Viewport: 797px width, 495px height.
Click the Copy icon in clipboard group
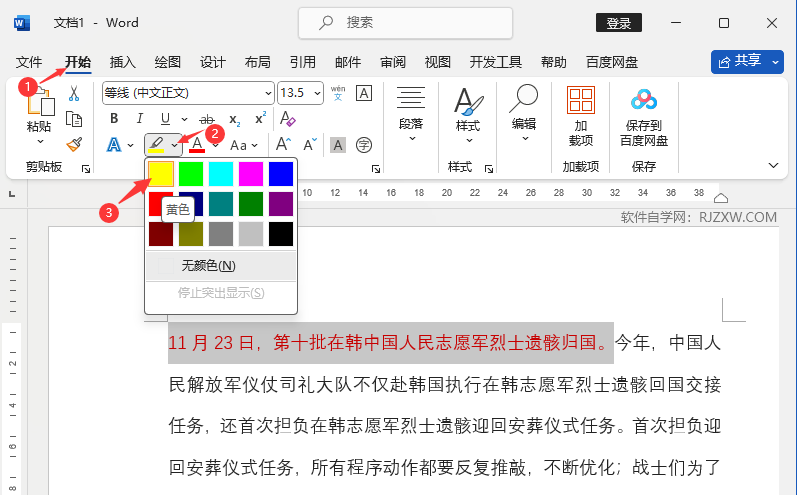74,119
